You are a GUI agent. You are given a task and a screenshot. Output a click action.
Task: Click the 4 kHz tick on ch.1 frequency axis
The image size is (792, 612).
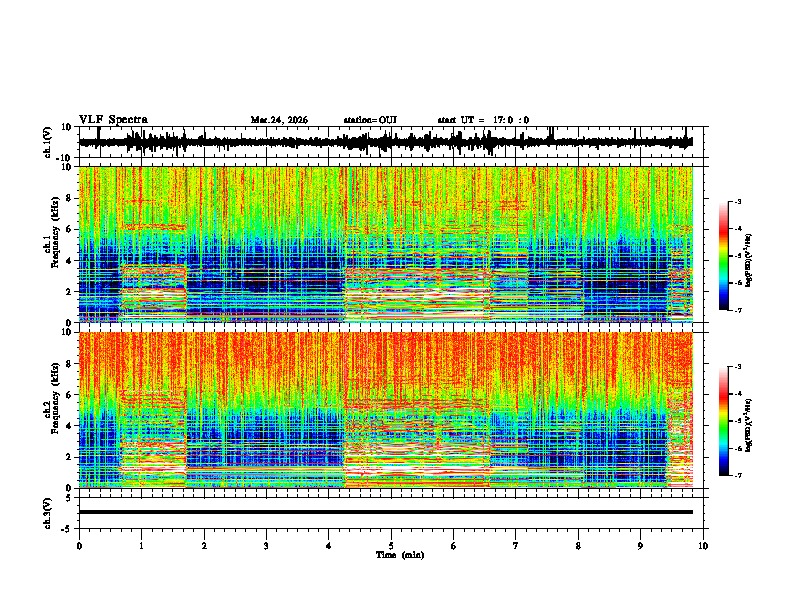(70, 261)
